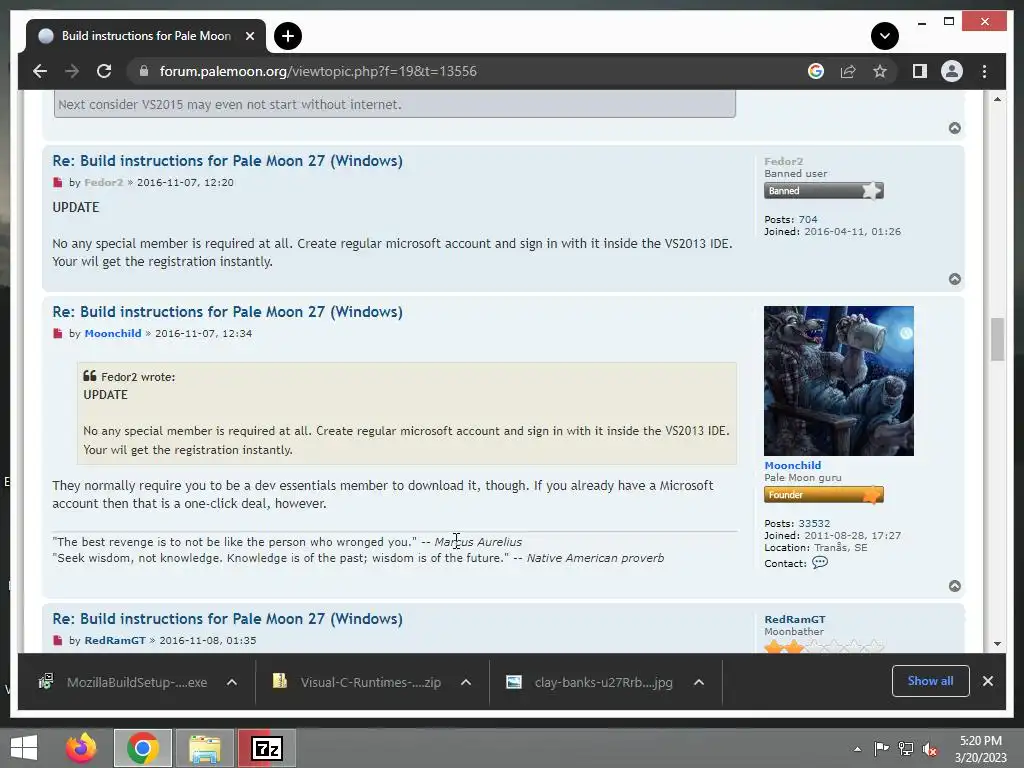Open RedRamGT author link in byline
The image size is (1024, 768).
point(115,640)
